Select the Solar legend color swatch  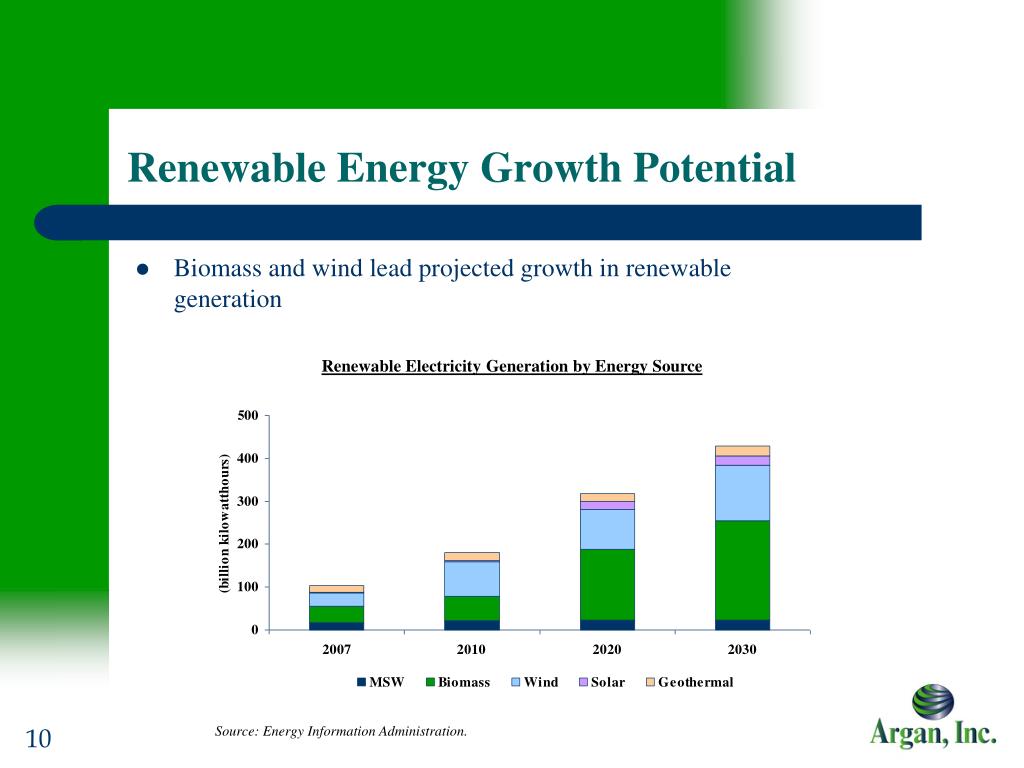click(x=583, y=682)
